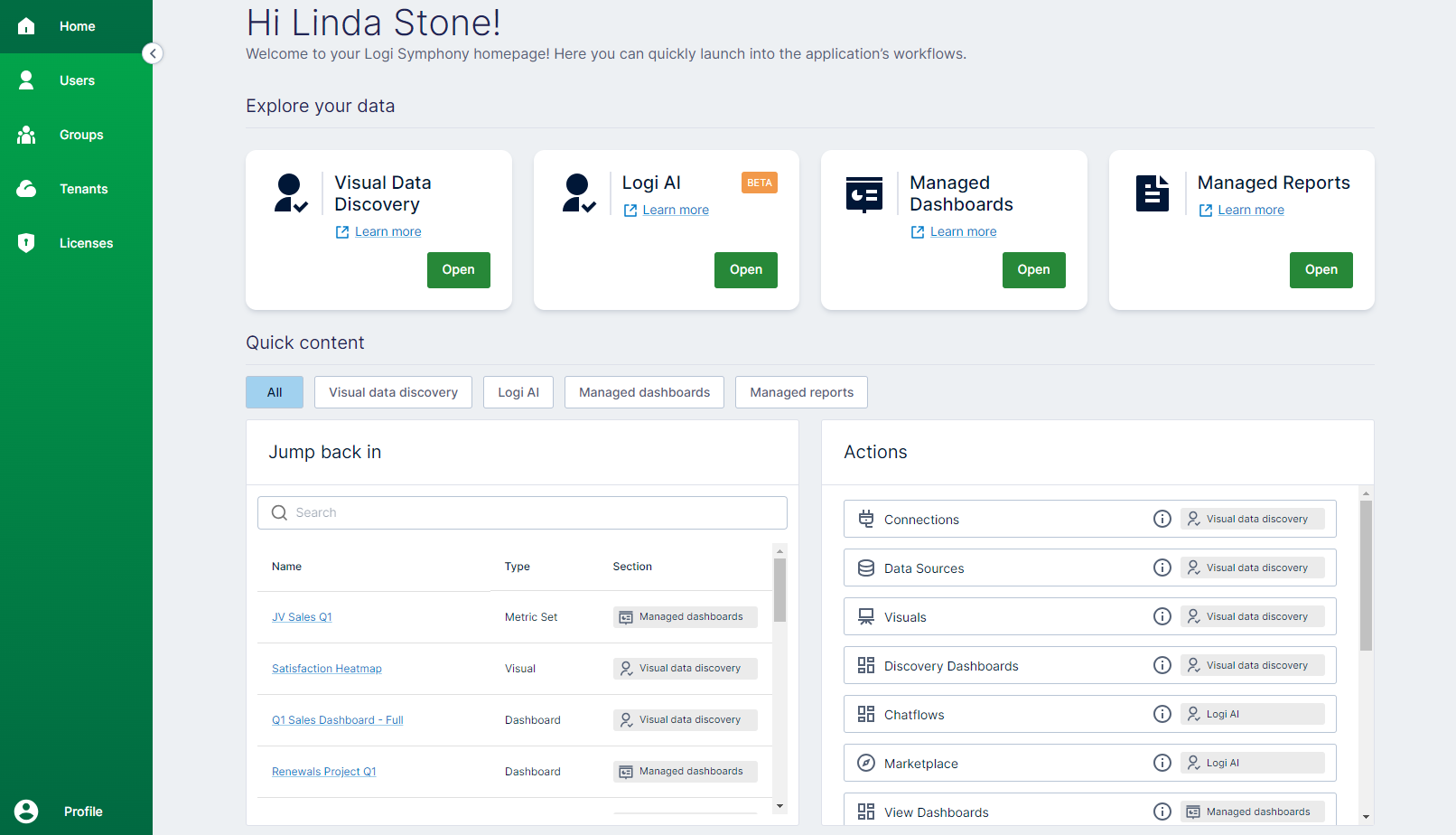
Task: Click Visual data discovery tag in Satisfaction Heatmap row
Action: [686, 669]
